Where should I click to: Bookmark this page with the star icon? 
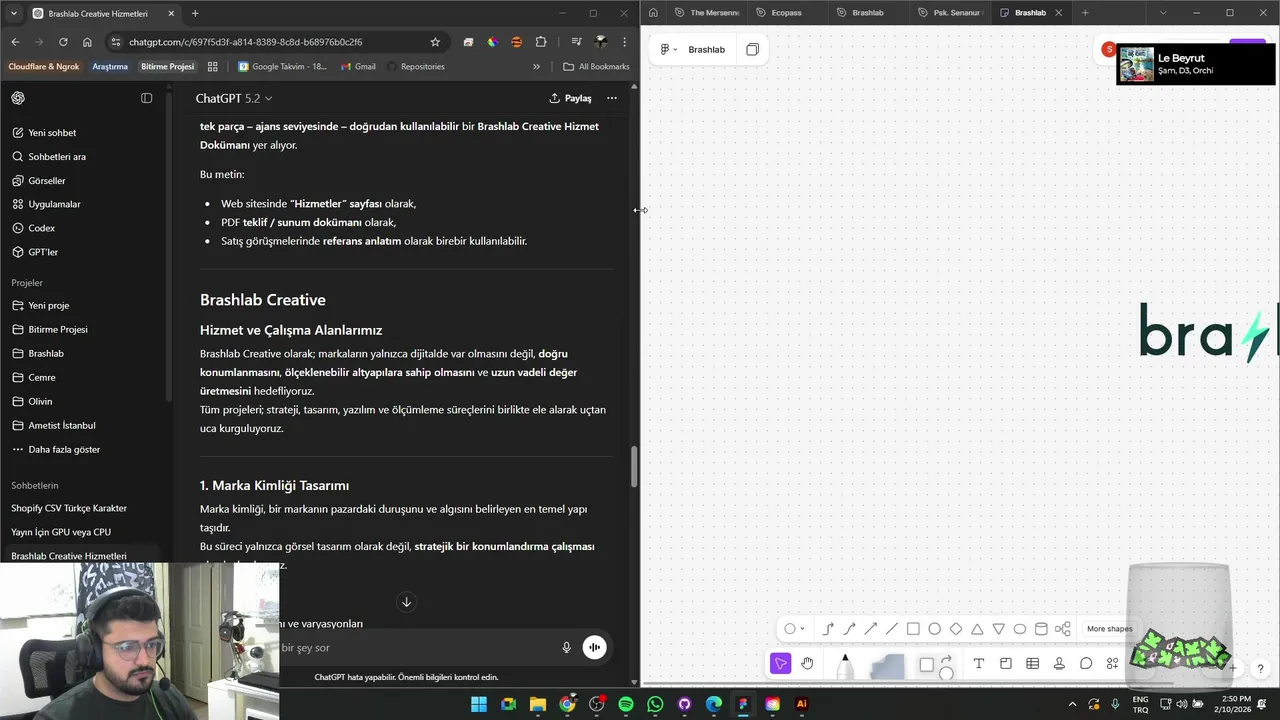point(435,42)
